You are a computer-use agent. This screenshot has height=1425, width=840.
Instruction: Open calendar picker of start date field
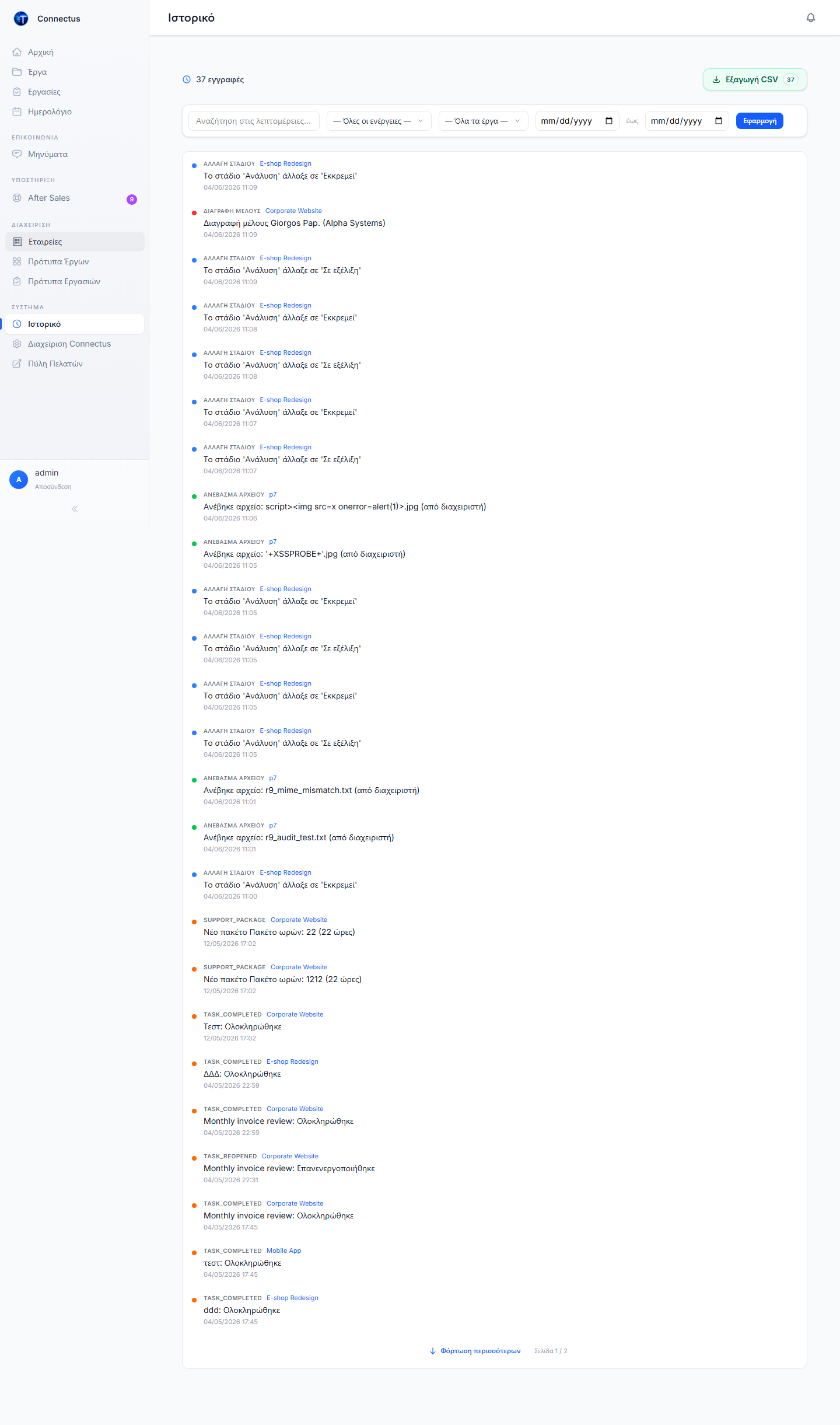(x=609, y=121)
